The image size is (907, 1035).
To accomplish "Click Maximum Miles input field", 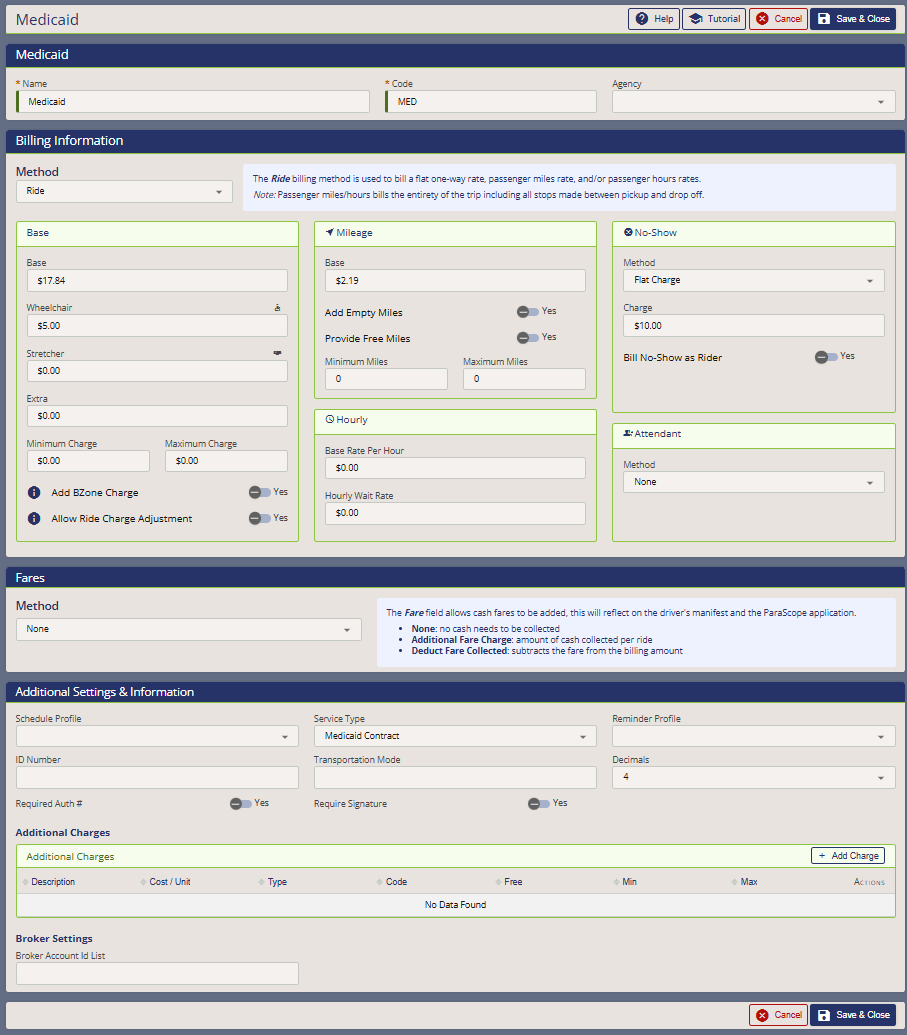I will [524, 379].
